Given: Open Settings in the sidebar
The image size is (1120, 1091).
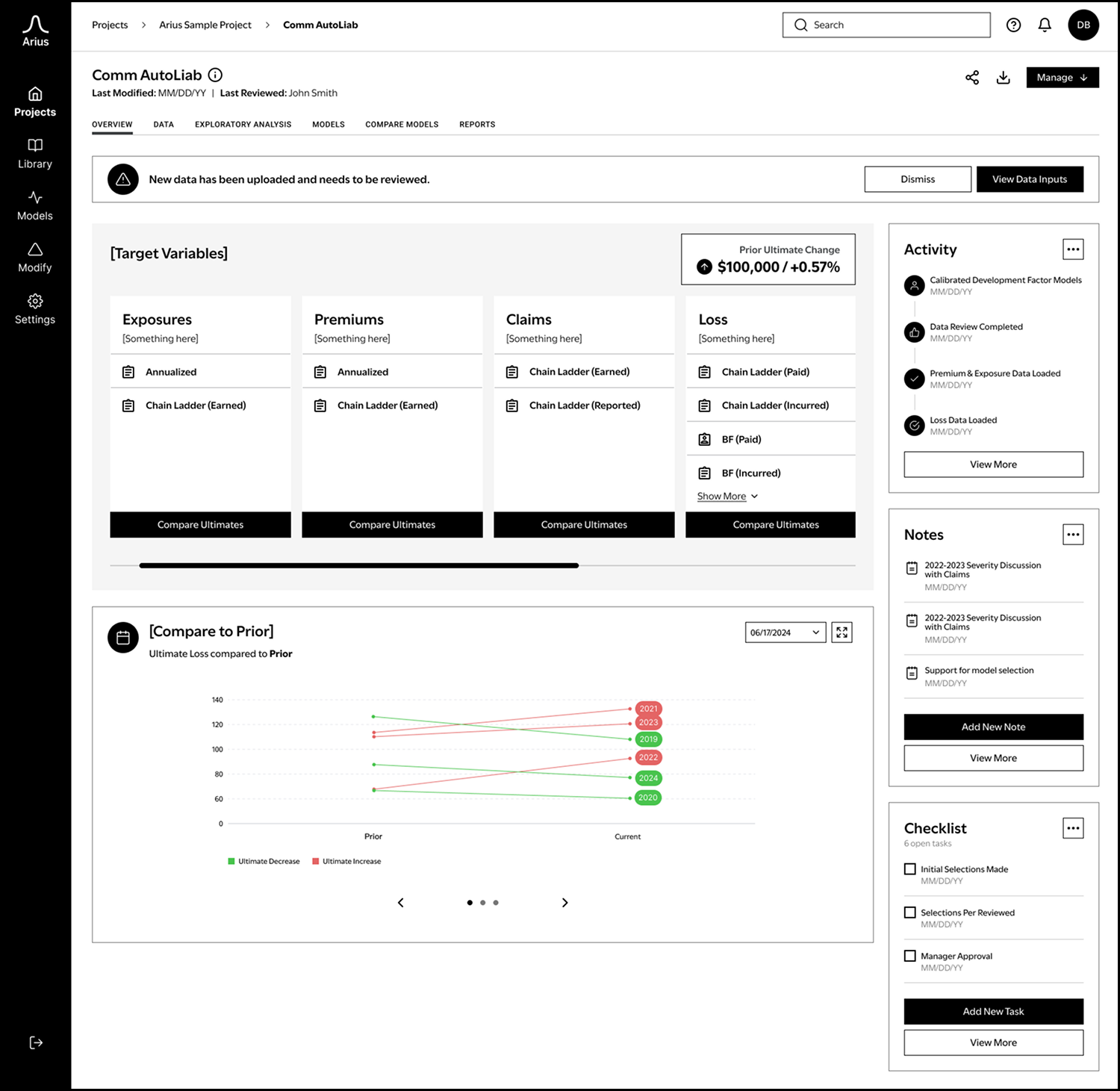Looking at the screenshot, I should pos(35,309).
